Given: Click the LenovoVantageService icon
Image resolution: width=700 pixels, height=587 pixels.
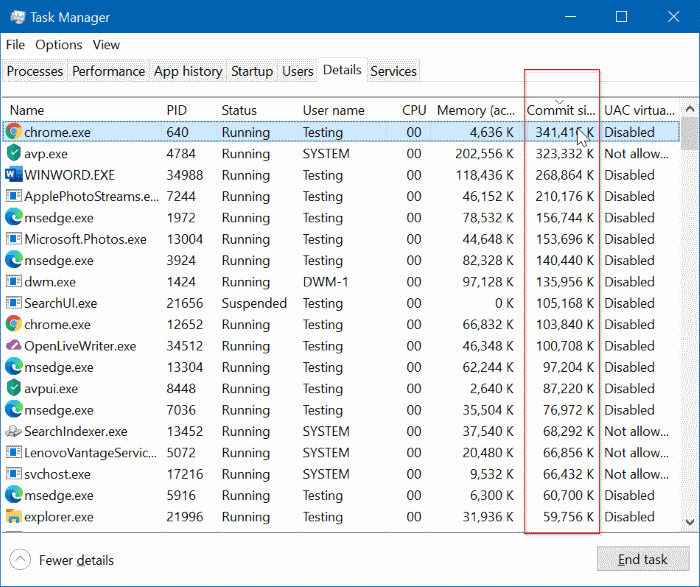Looking at the screenshot, I should tap(14, 452).
